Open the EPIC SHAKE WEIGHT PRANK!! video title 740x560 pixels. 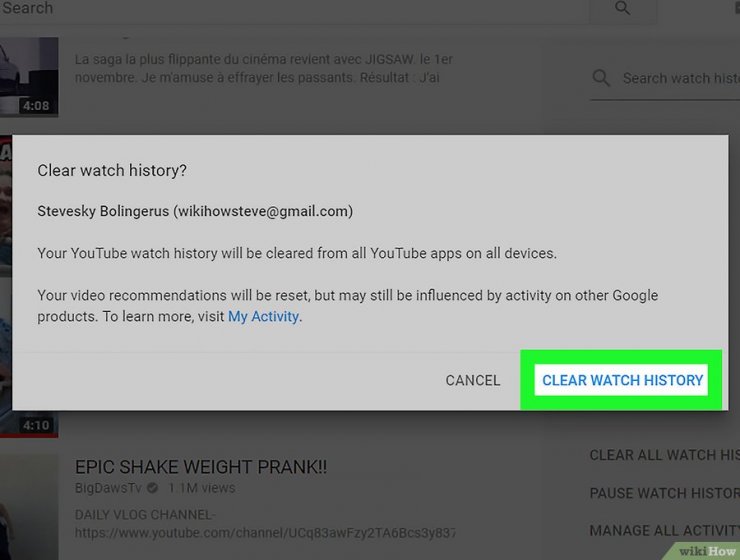pyautogui.click(x=201, y=467)
